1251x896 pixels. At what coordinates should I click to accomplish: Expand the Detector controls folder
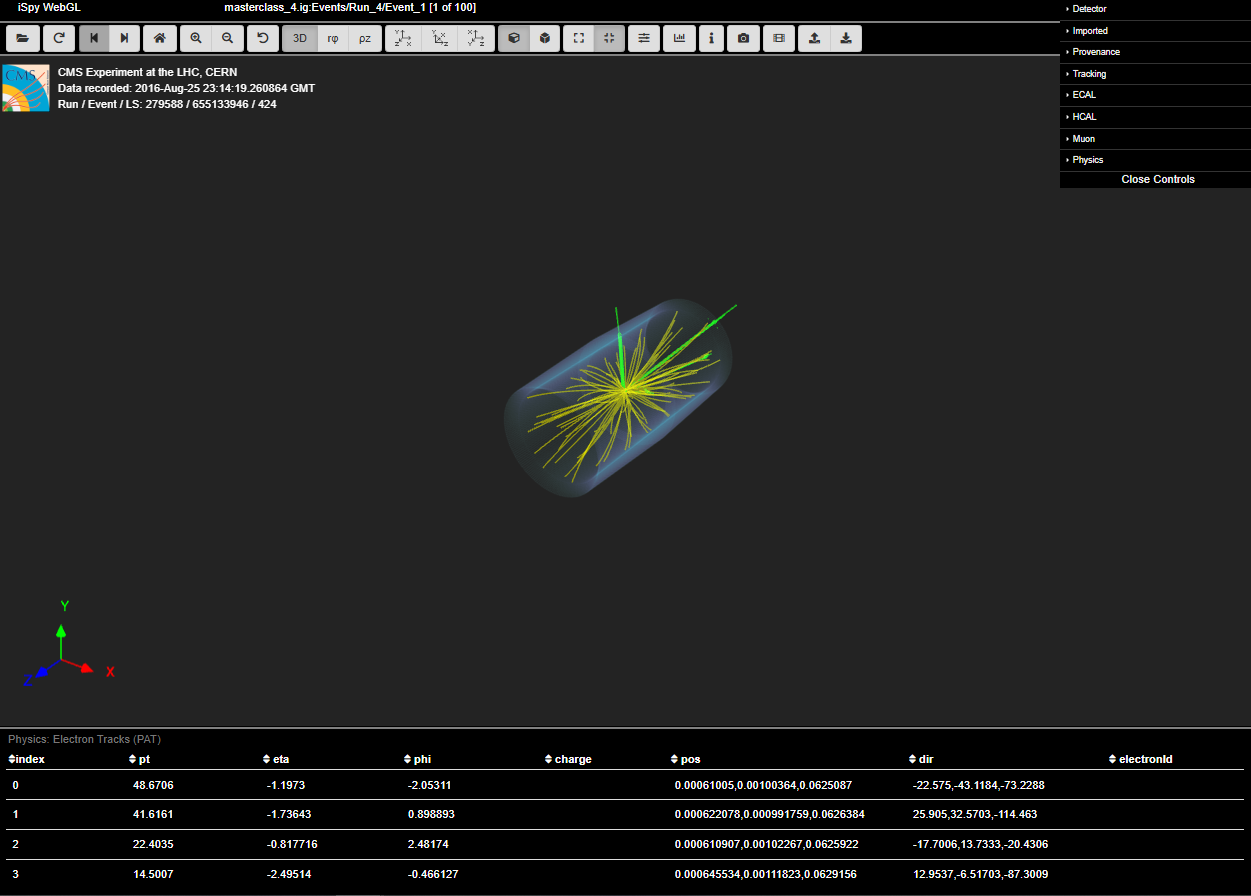coord(1089,9)
